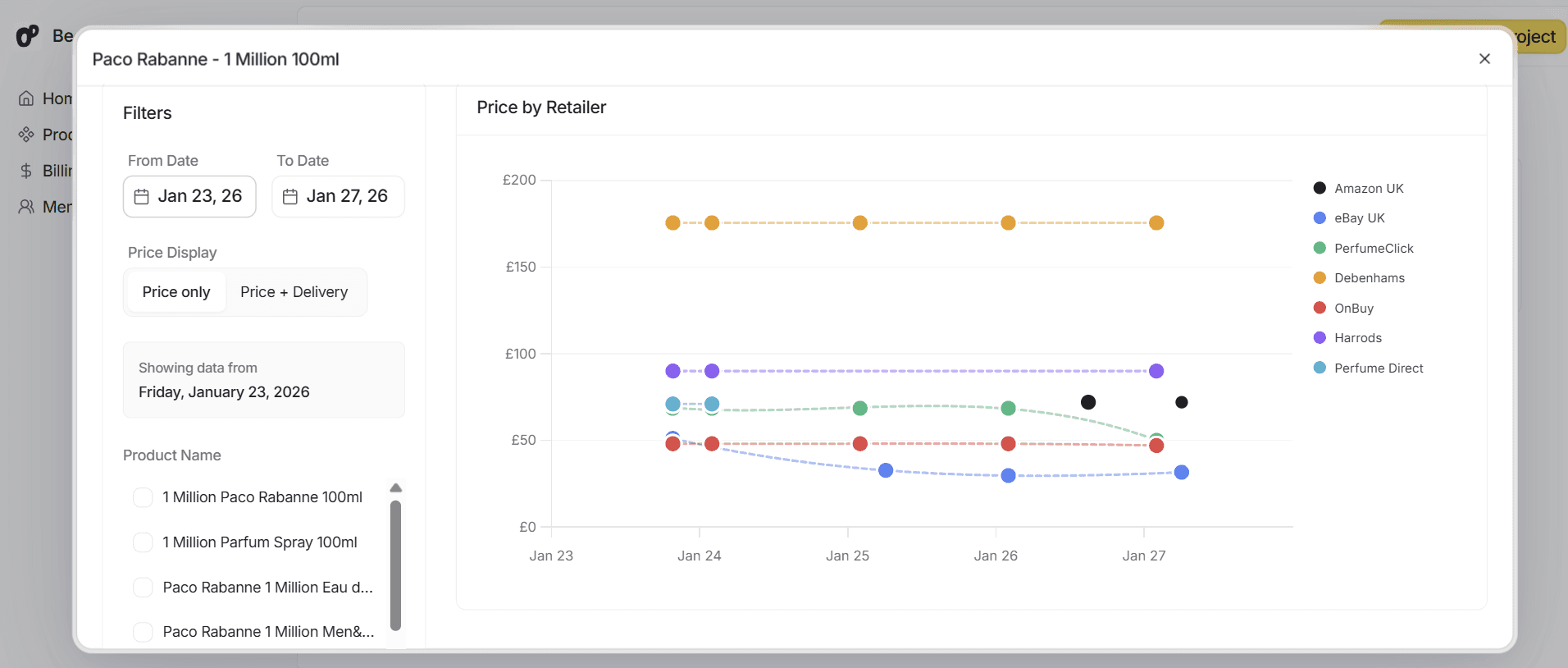Toggle Debenhams legend entry
This screenshot has height=668, width=1568.
(1359, 278)
